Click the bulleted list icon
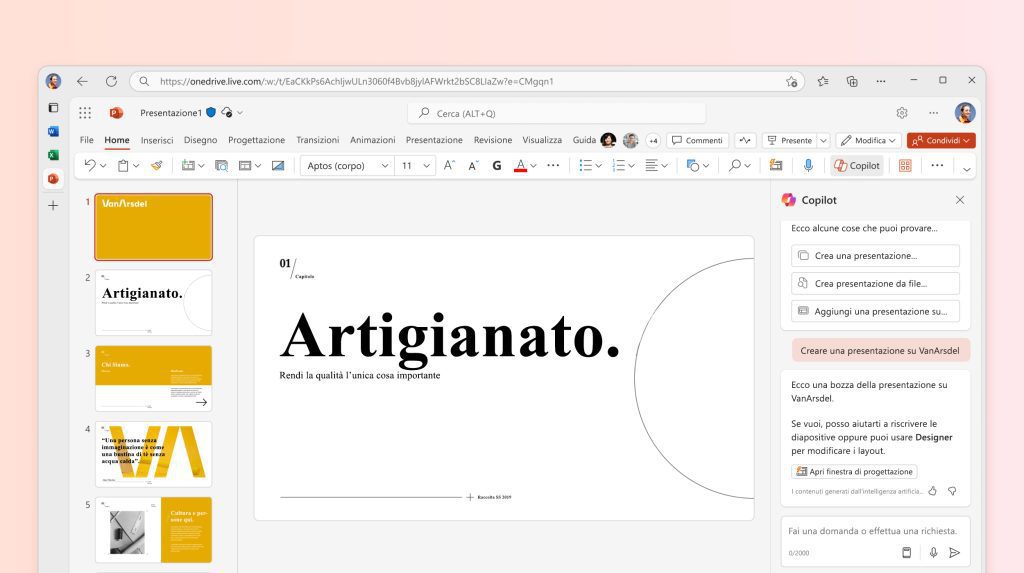1024x573 pixels. click(585, 165)
